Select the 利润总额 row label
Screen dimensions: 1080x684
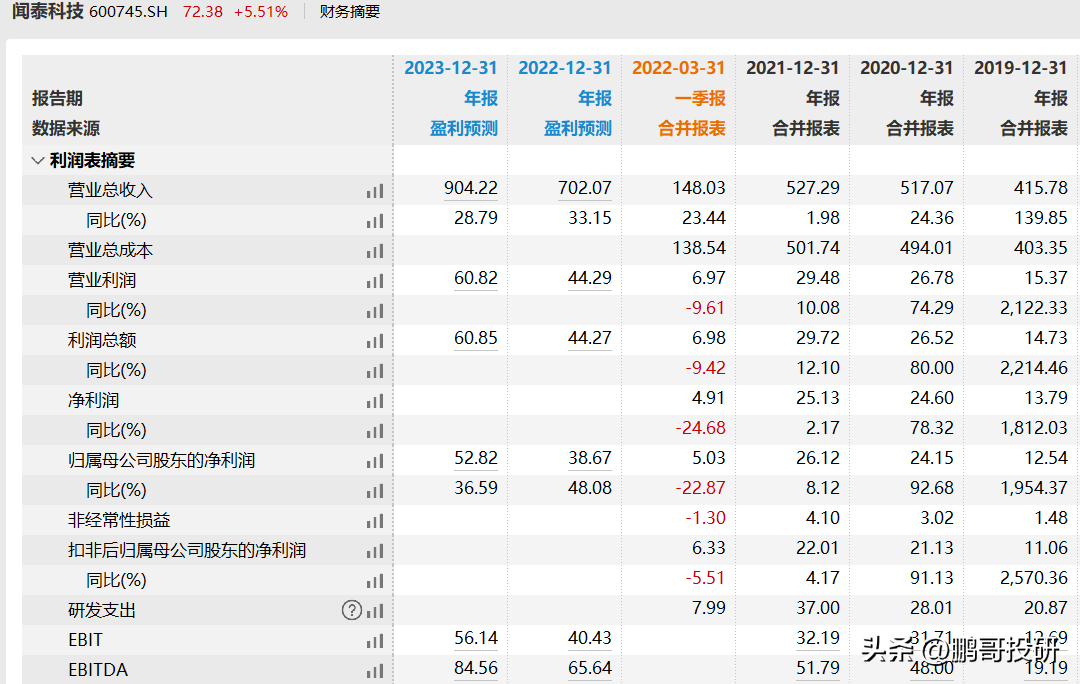click(x=102, y=341)
